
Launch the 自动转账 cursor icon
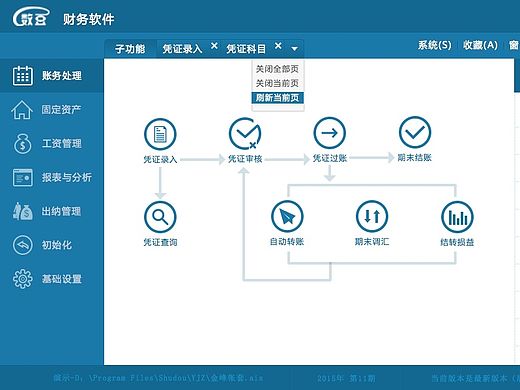(x=287, y=216)
